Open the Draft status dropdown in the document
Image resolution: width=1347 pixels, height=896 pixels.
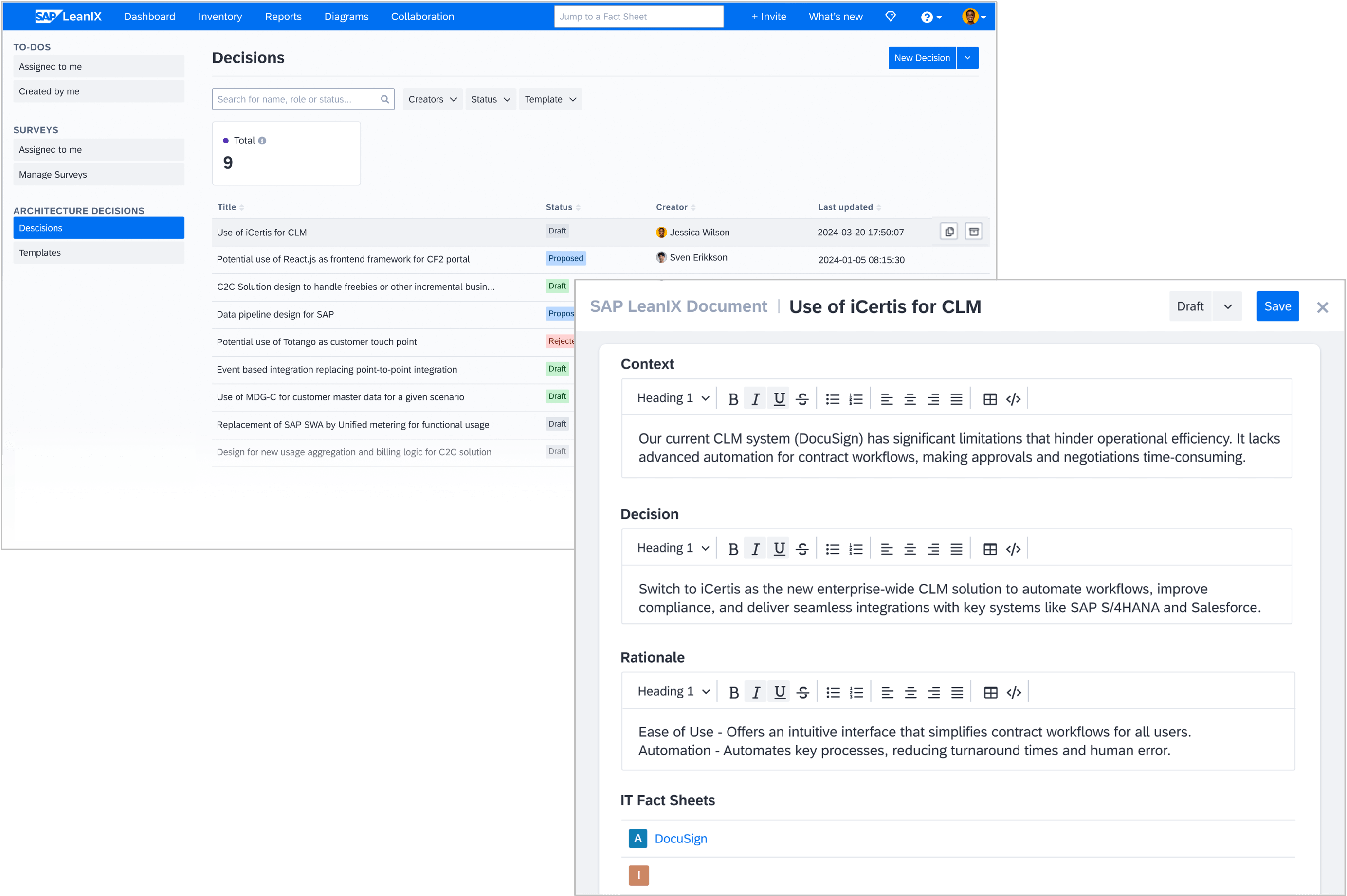[1227, 306]
